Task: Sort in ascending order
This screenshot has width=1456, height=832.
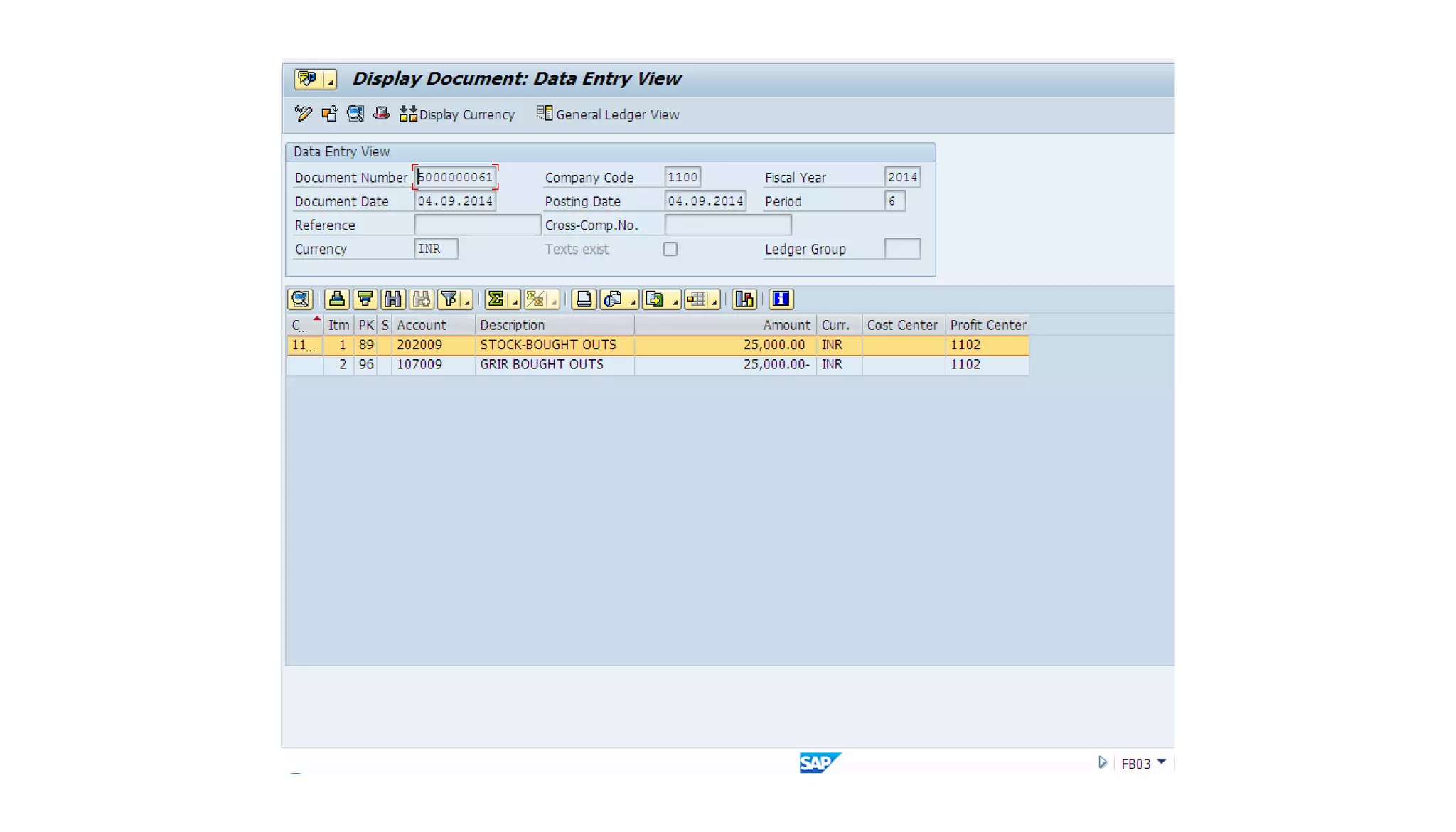Action: pos(337,299)
